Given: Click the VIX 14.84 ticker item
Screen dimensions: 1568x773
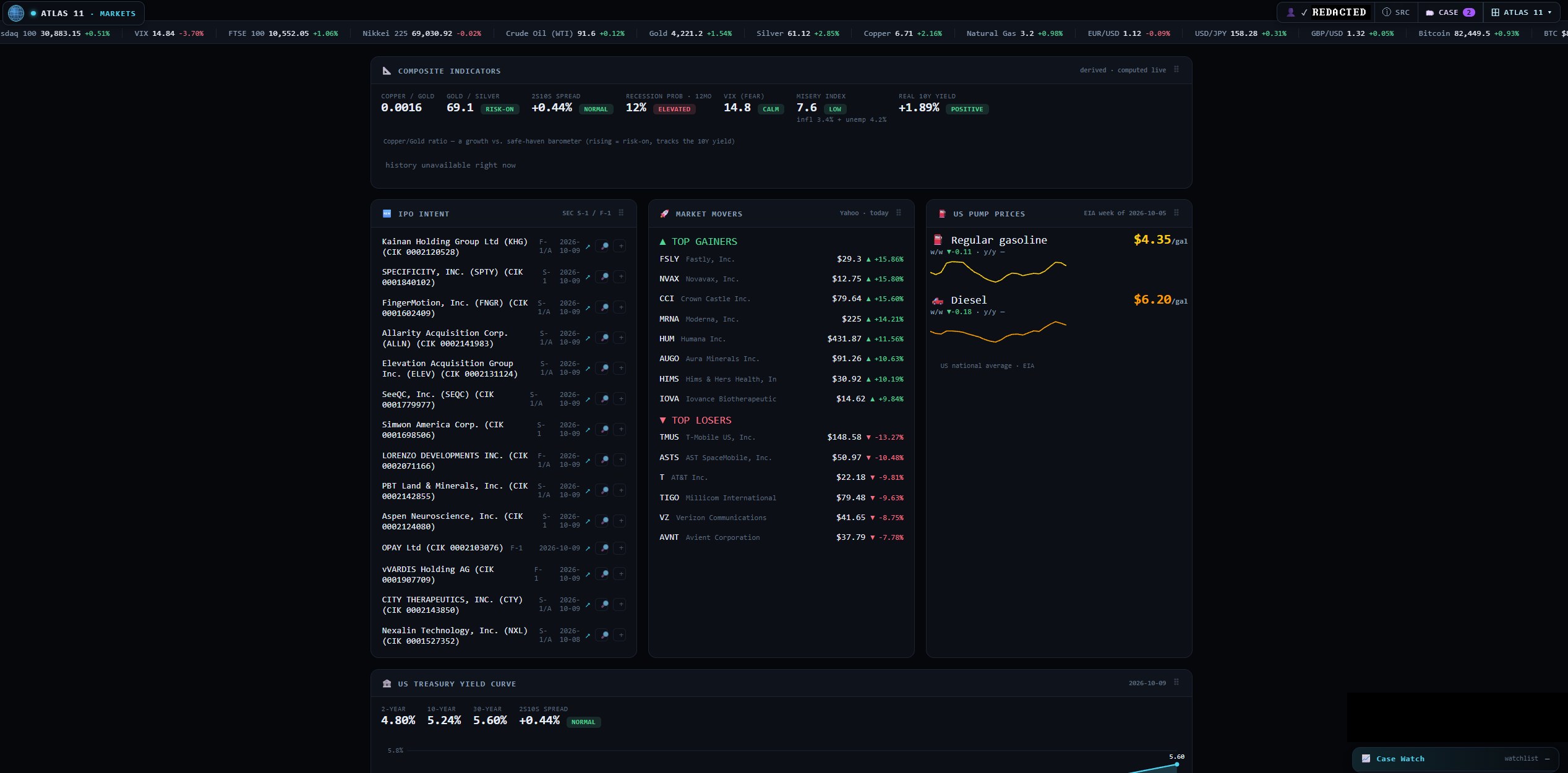Looking at the screenshot, I should point(169,33).
